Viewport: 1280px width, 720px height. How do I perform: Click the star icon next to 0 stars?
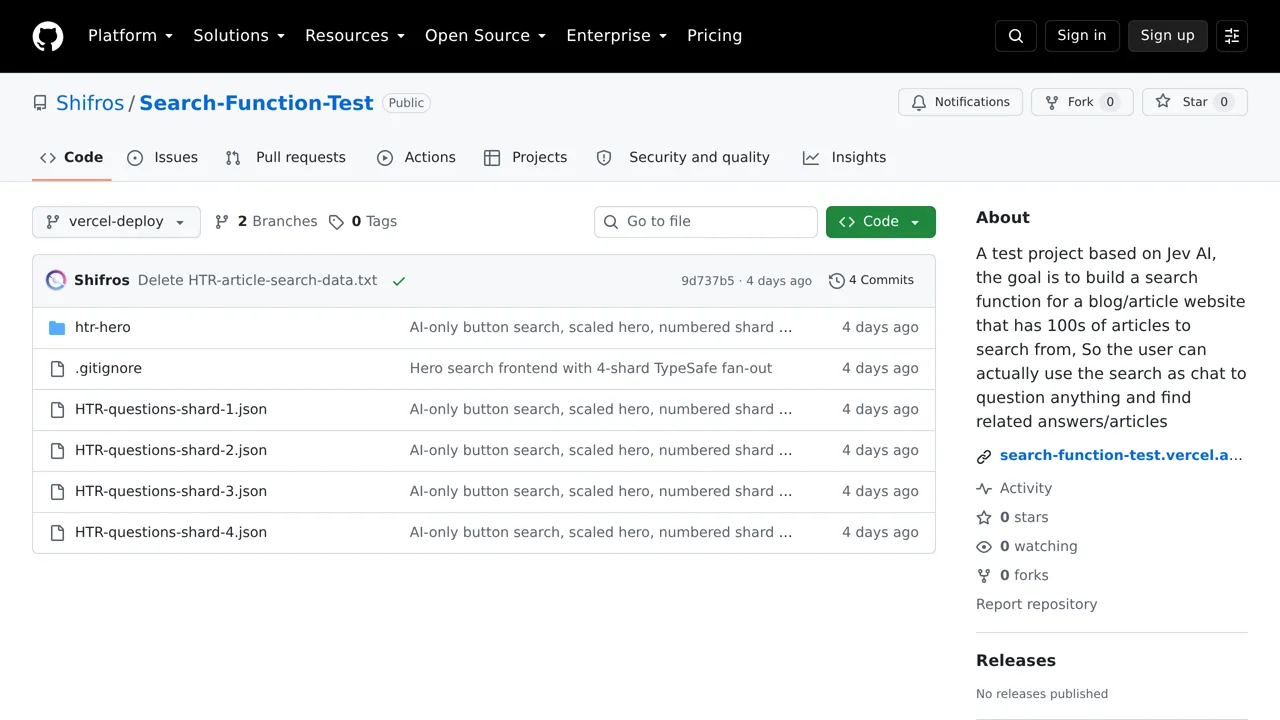tap(984, 517)
